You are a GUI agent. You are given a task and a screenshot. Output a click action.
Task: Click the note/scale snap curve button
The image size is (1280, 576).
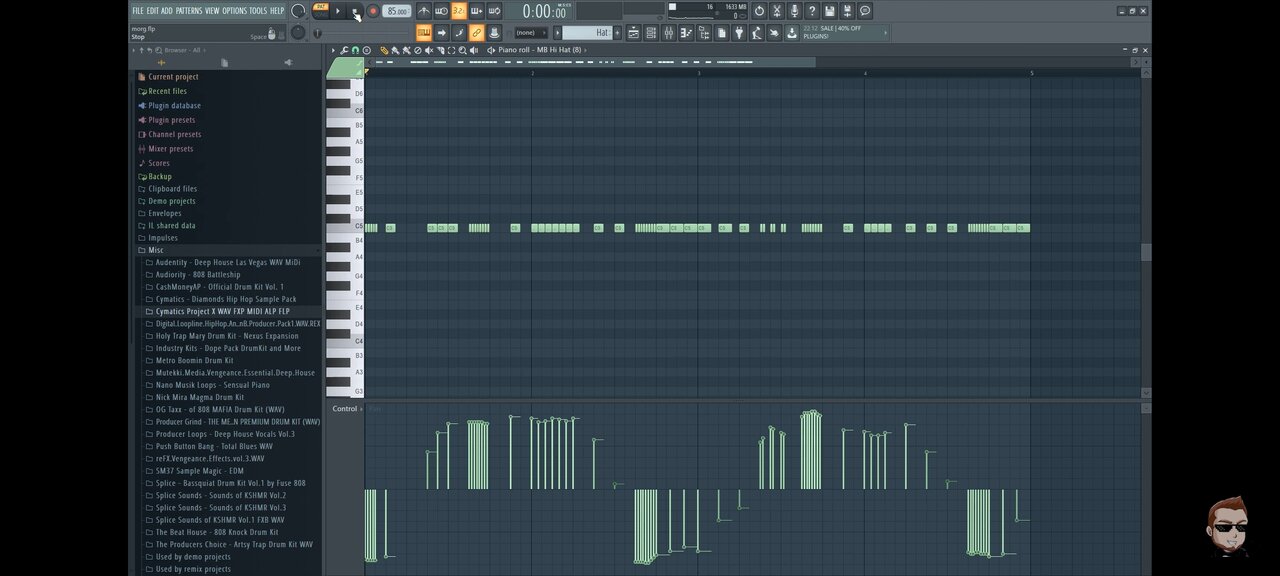[x=459, y=33]
